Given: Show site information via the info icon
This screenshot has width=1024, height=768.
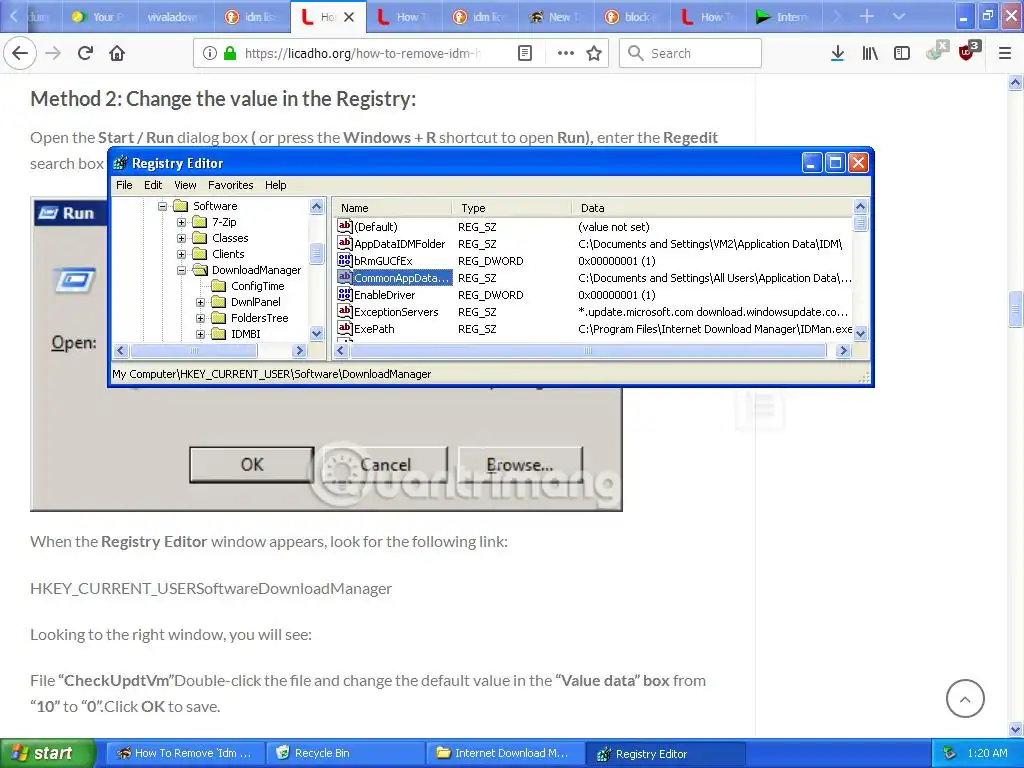Looking at the screenshot, I should pos(210,53).
